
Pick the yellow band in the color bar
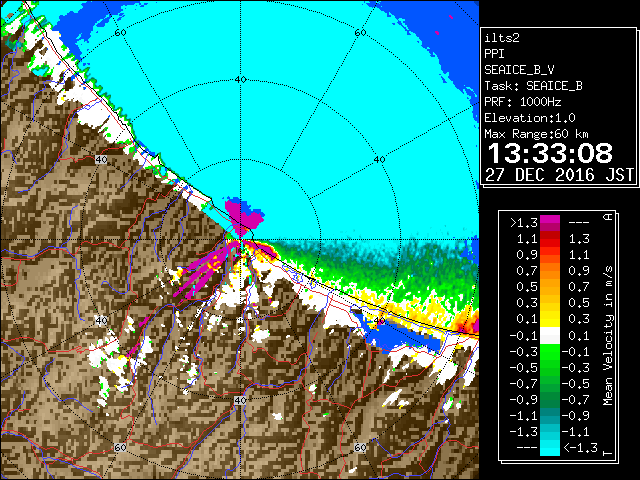point(550,318)
